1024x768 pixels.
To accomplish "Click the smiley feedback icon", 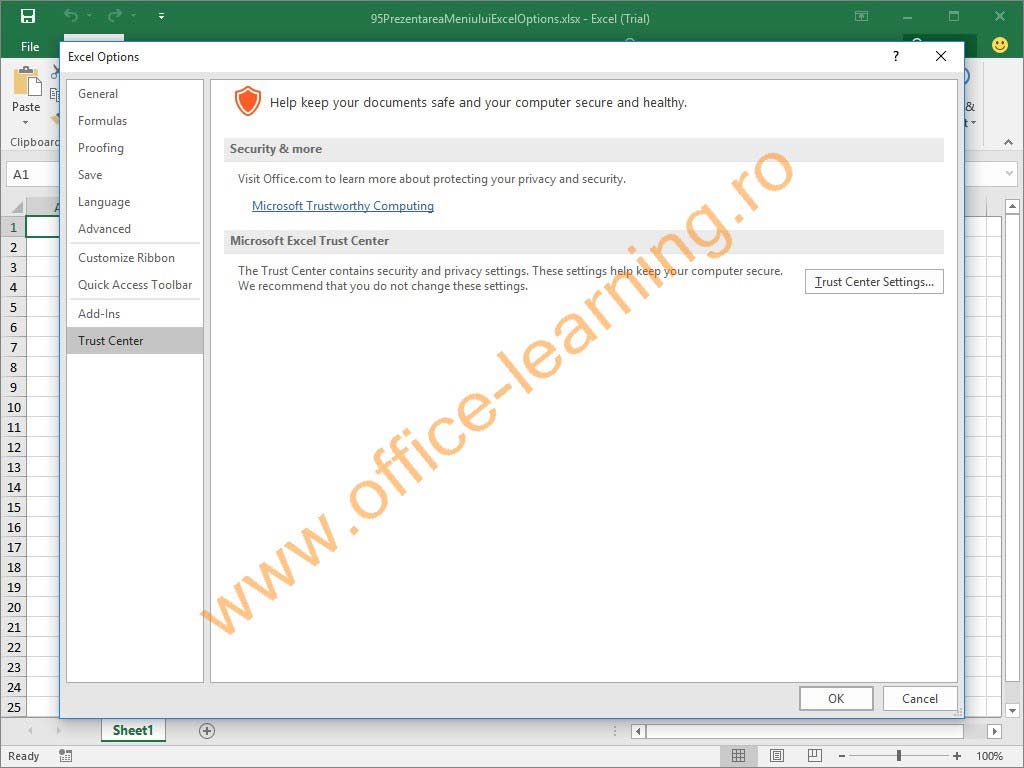I will (999, 45).
